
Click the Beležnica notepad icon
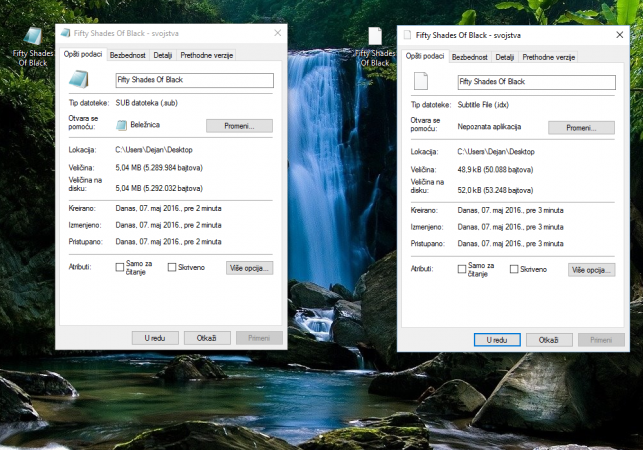122,126
